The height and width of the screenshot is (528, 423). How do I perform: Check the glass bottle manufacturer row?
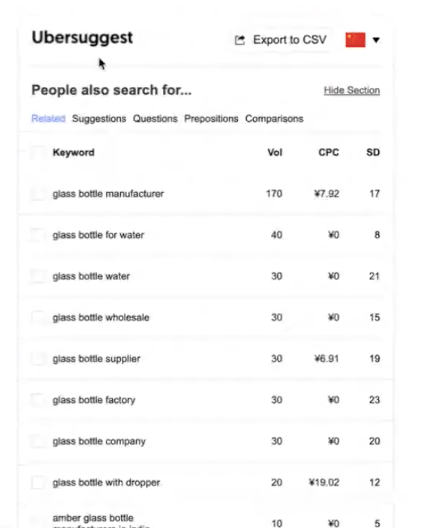[x=38, y=194]
